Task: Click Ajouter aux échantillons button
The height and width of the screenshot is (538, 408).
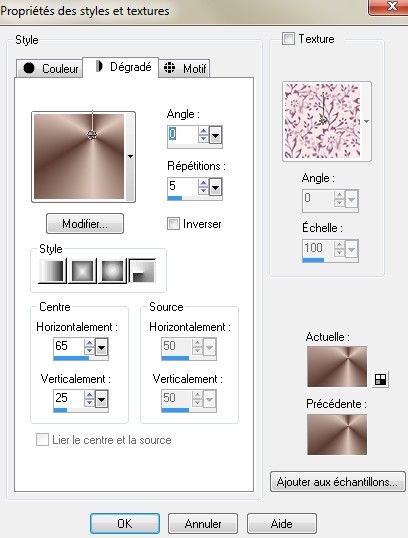Action: click(337, 482)
